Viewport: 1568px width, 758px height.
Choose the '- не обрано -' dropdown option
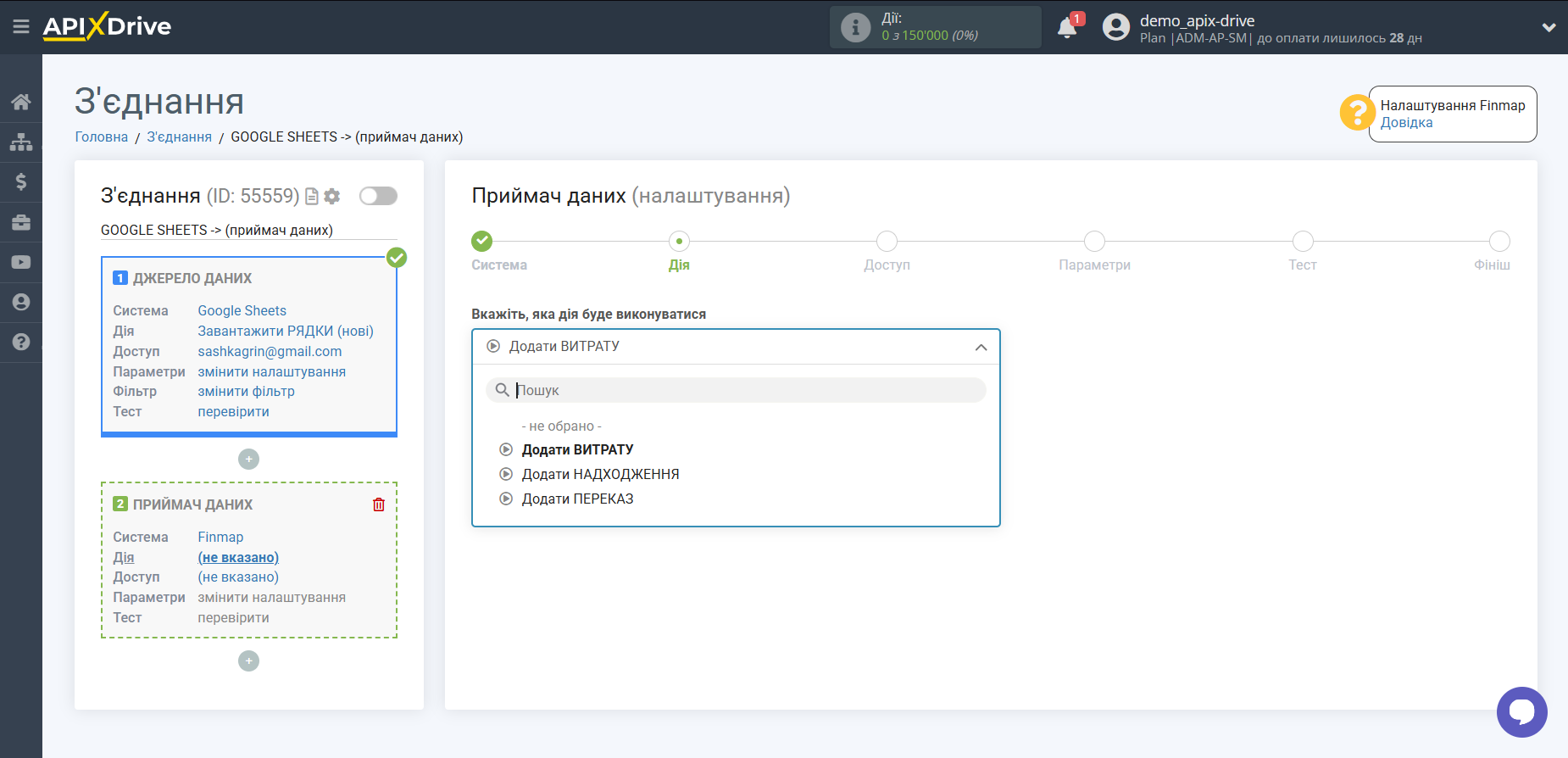[561, 426]
